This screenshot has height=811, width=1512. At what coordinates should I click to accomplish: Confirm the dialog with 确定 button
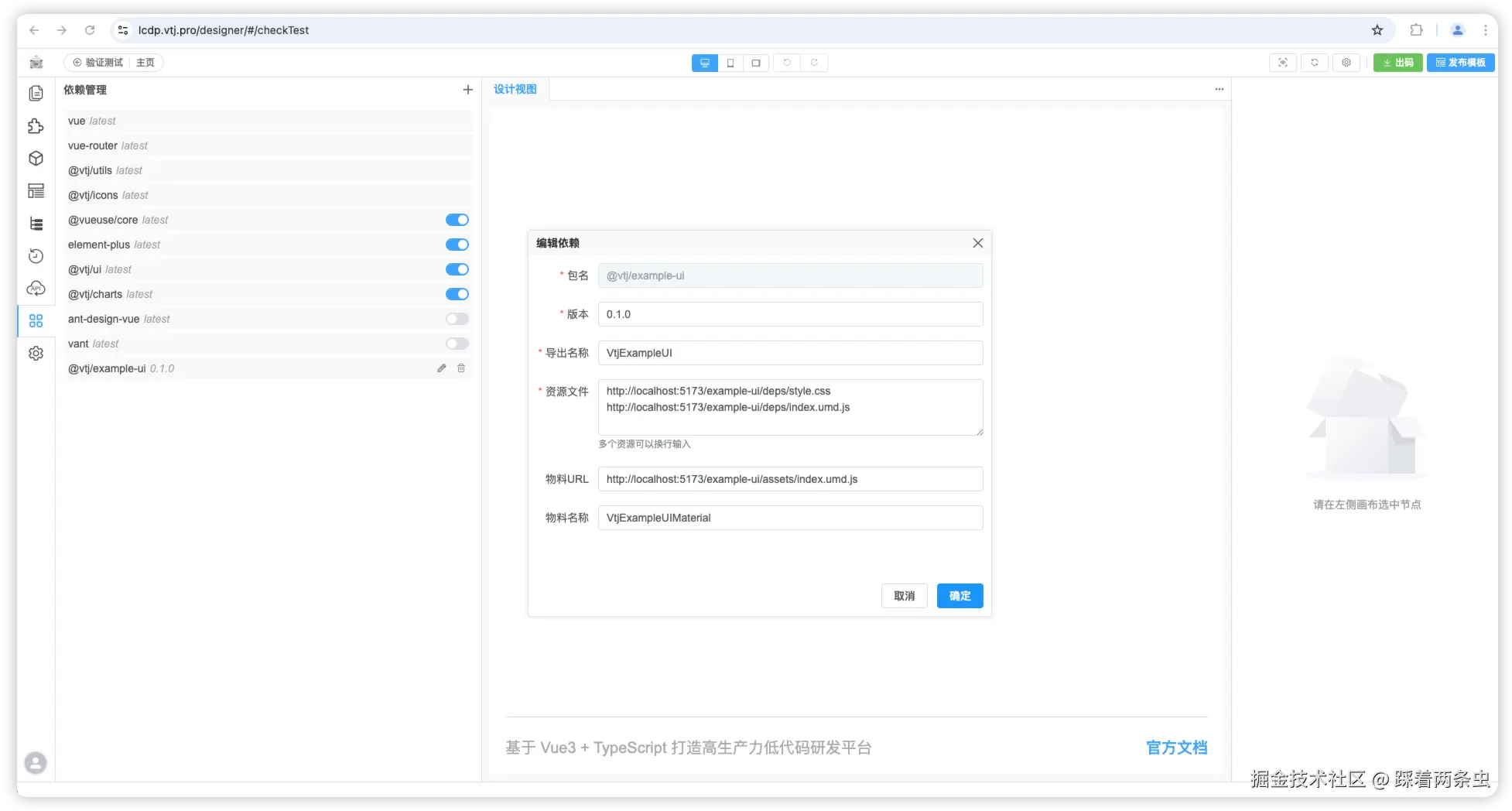pos(960,596)
